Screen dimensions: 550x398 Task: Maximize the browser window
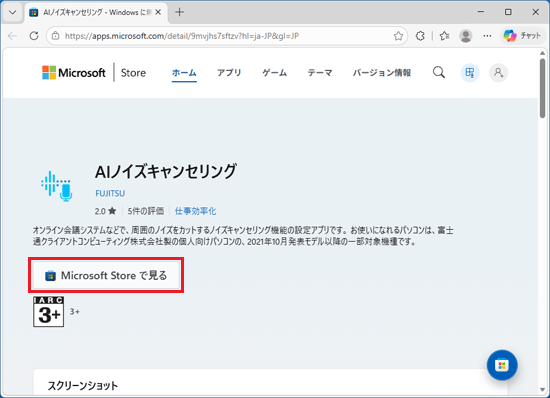point(508,12)
